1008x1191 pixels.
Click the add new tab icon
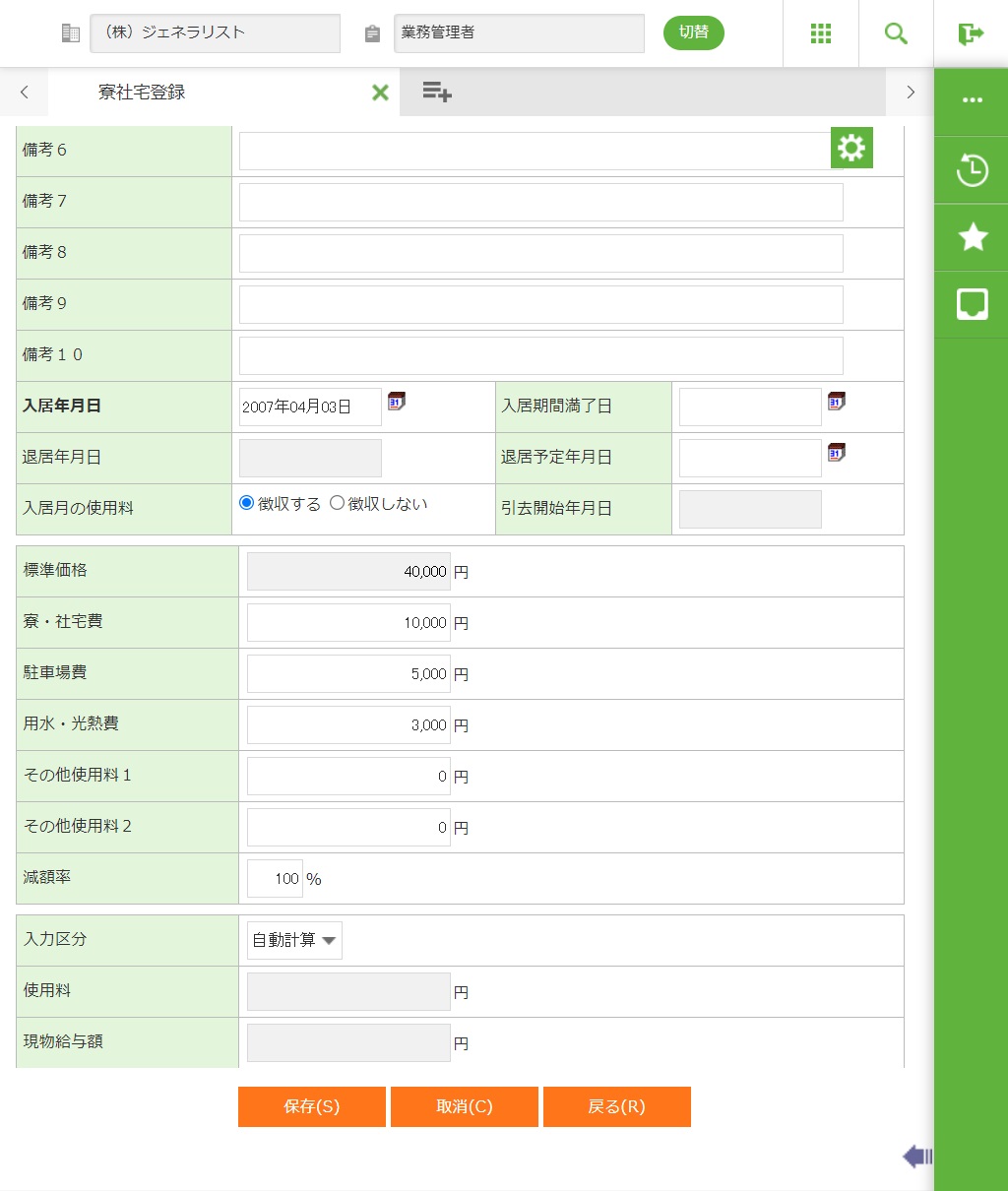(x=436, y=93)
